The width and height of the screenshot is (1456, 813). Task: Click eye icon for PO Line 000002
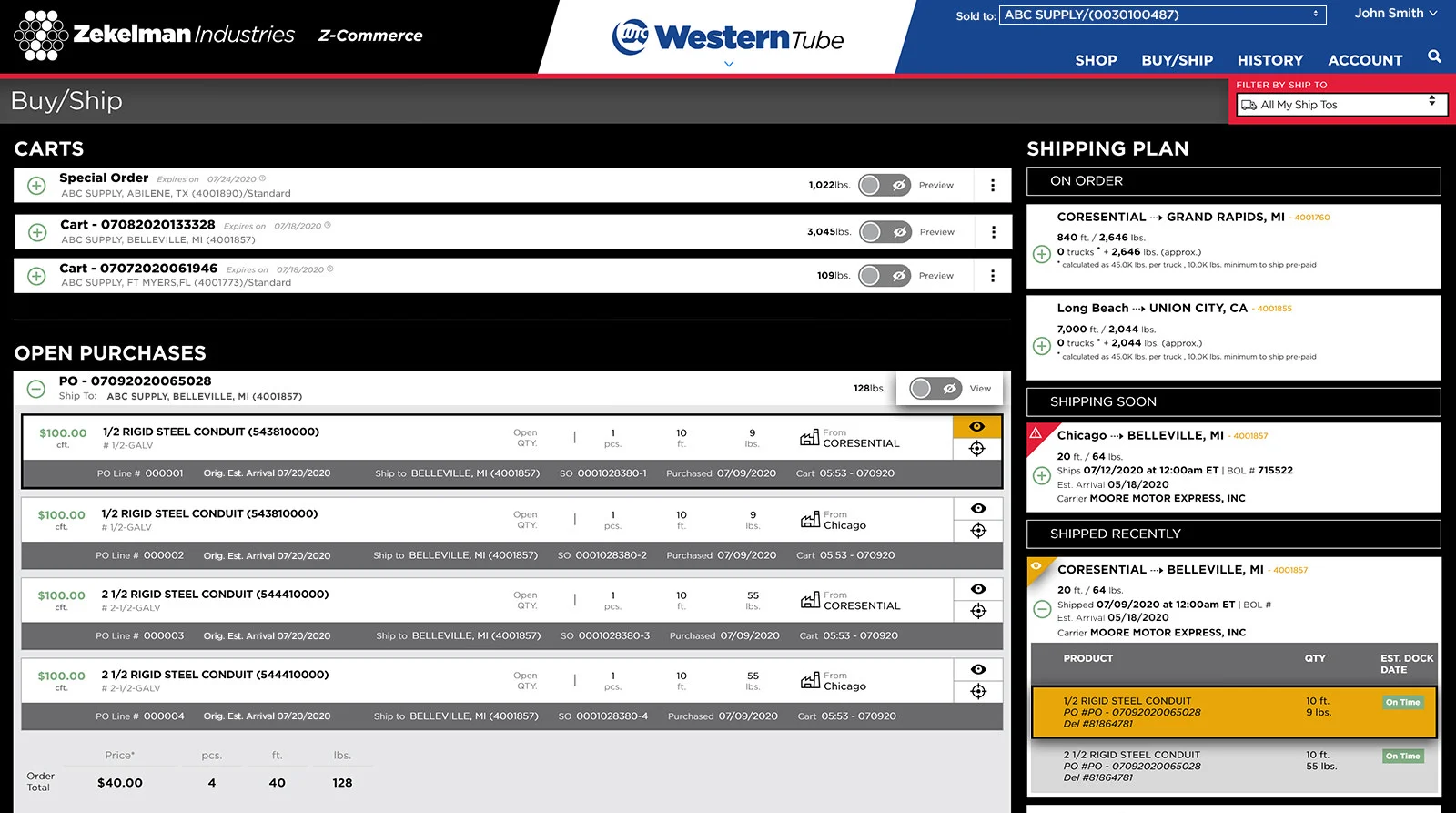[x=978, y=509]
